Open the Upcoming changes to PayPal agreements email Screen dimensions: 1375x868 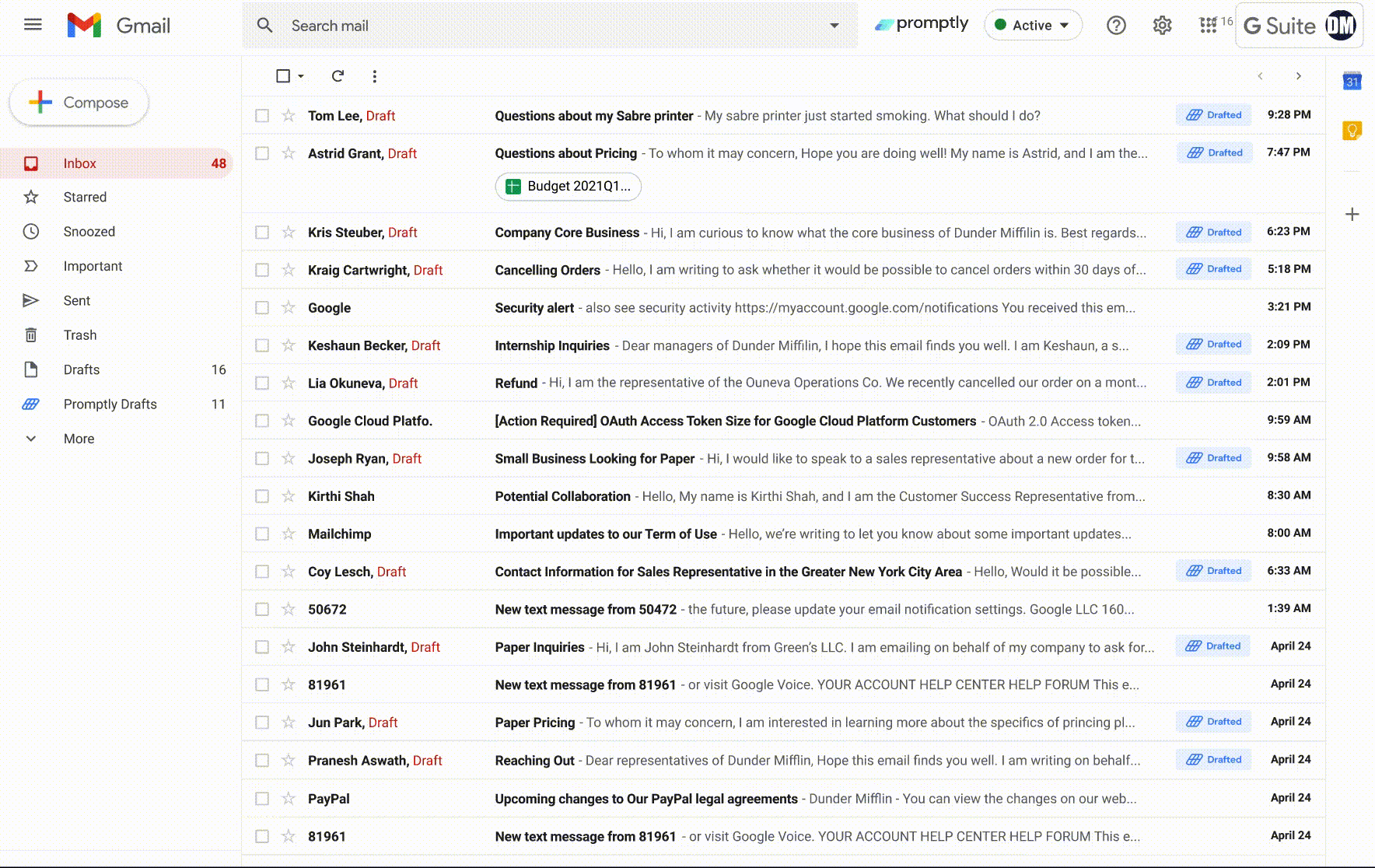[x=784, y=799]
